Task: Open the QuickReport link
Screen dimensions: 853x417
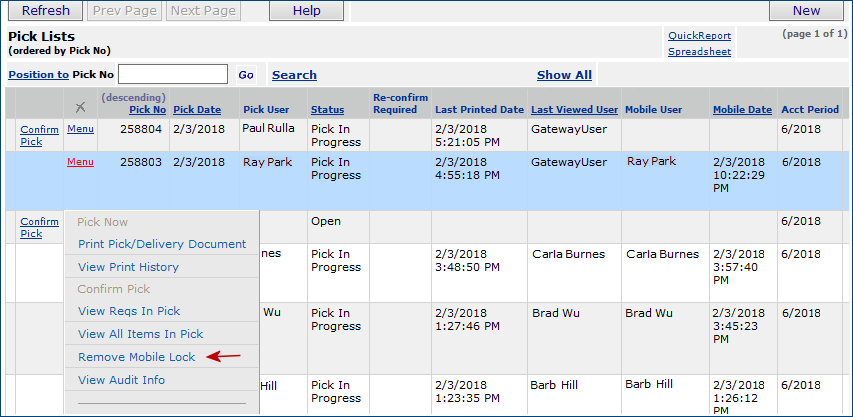Action: (x=699, y=36)
